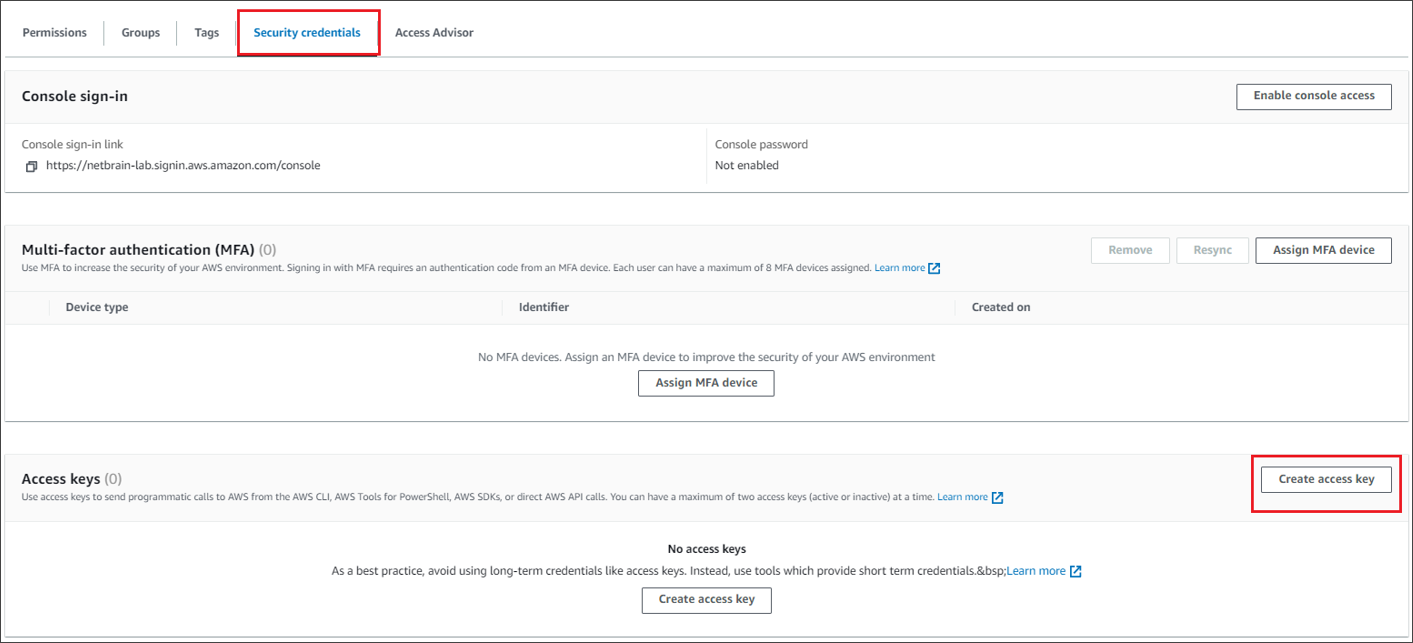Click Create access key in Access keys header
Image resolution: width=1413 pixels, height=643 pixels.
pos(1326,480)
